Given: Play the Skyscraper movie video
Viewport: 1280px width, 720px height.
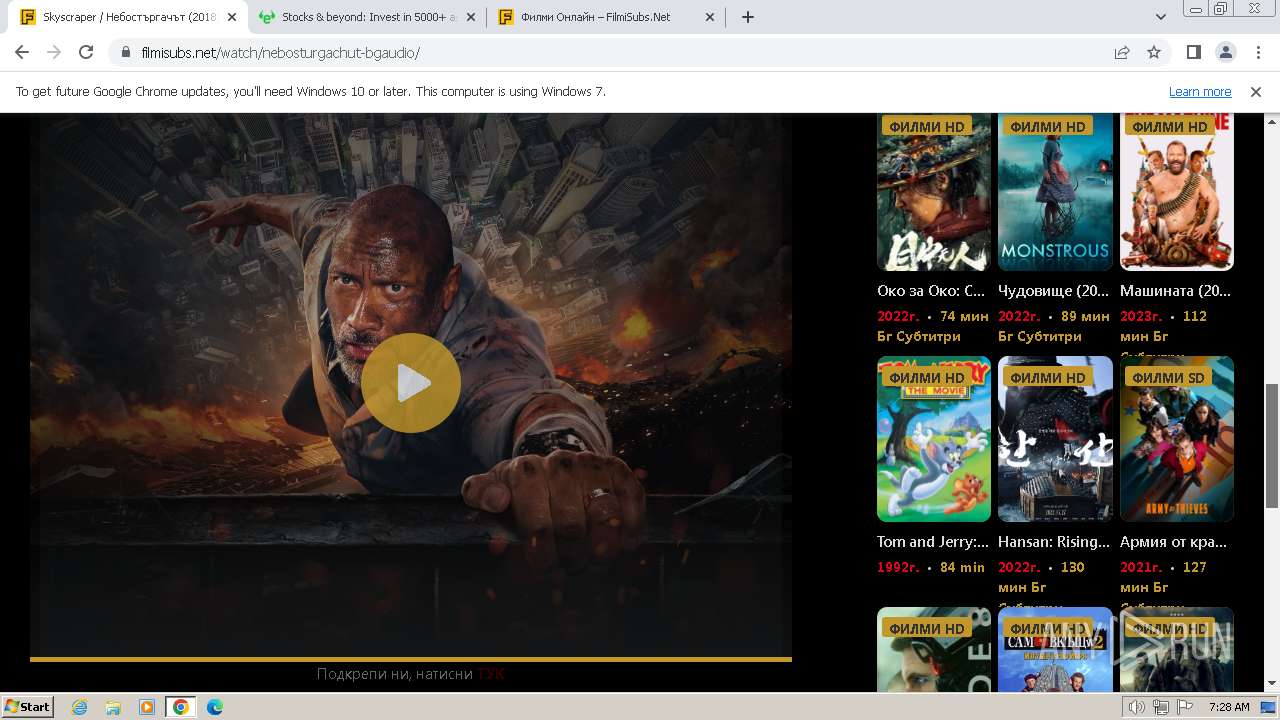Looking at the screenshot, I should [x=411, y=383].
